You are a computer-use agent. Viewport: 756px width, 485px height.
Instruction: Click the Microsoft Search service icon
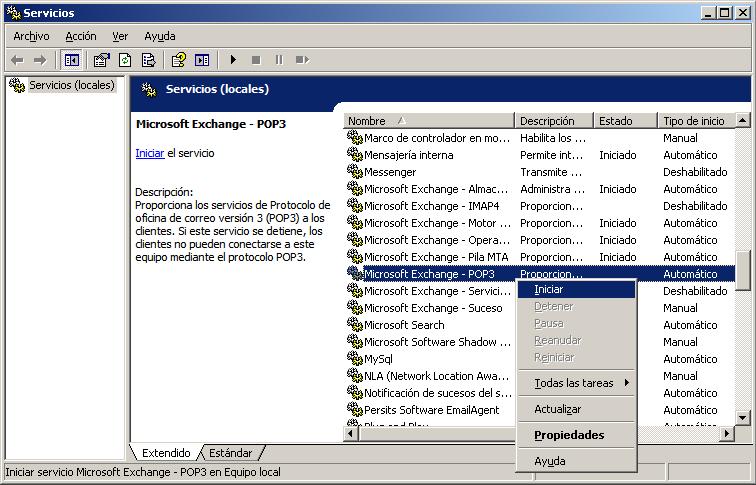354,324
